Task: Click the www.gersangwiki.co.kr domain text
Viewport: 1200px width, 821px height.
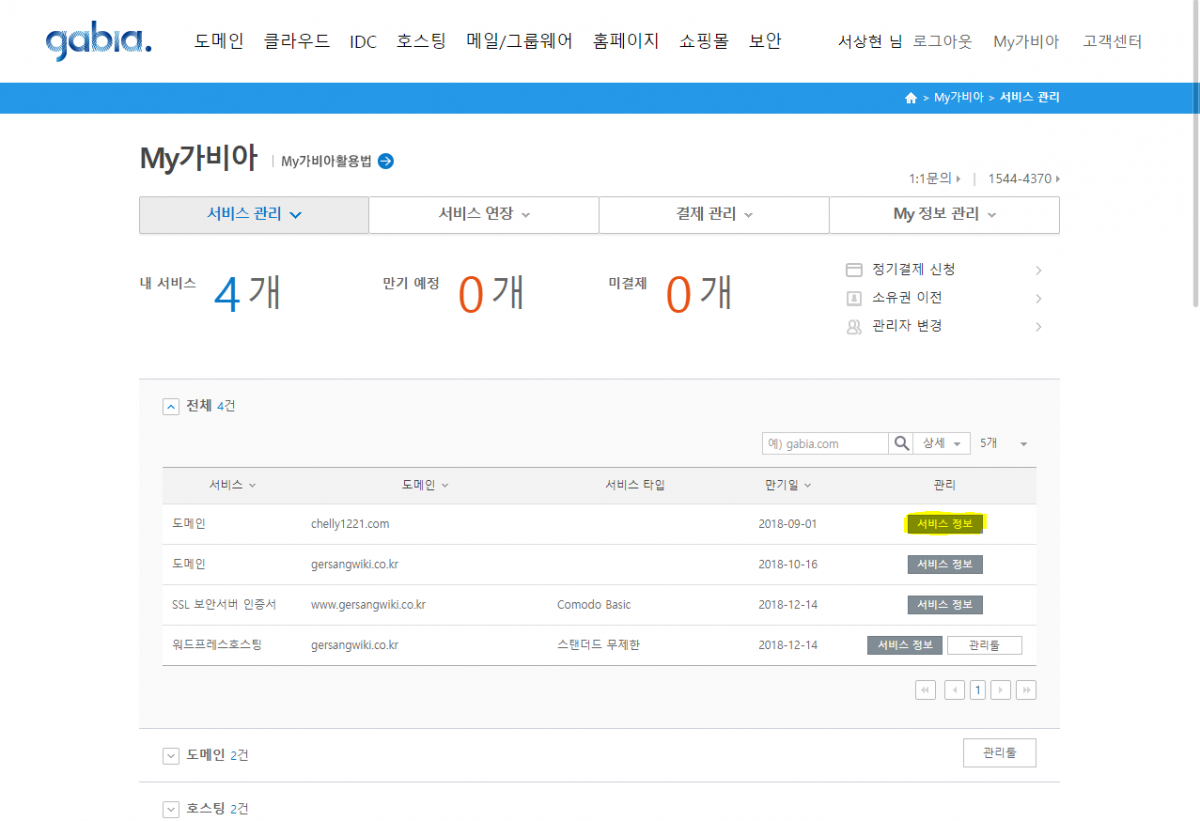Action: 368,605
